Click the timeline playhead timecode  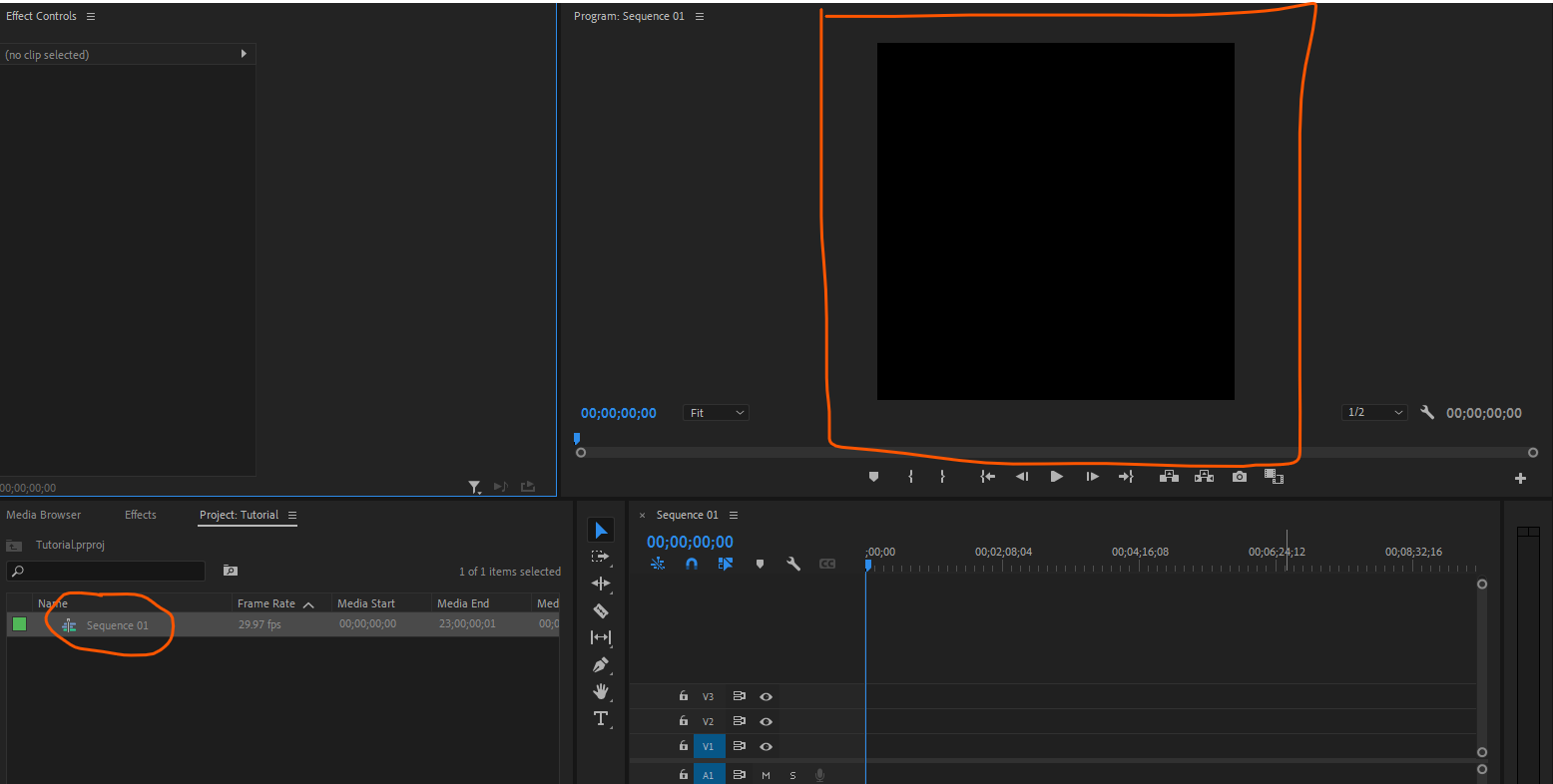point(690,542)
